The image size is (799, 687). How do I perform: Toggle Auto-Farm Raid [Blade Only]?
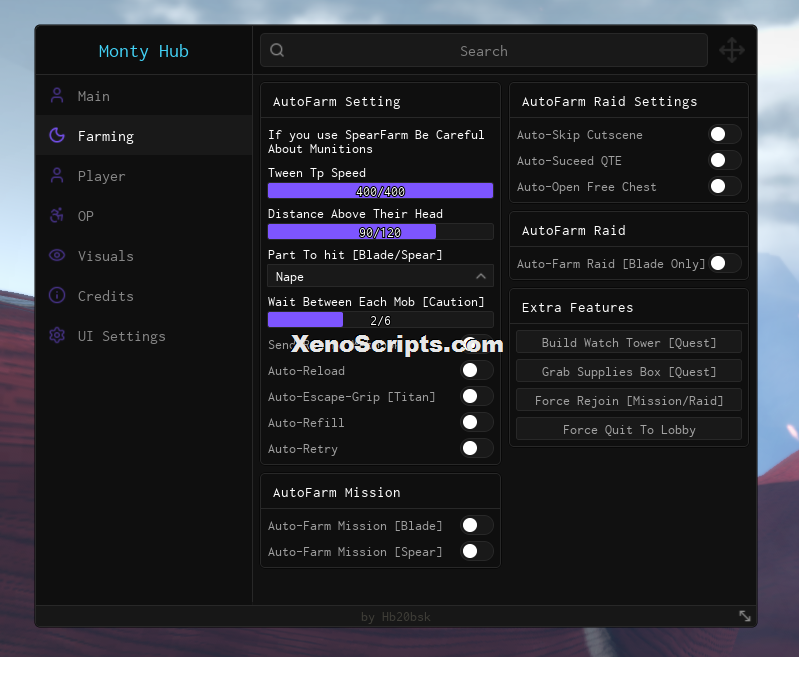coord(725,263)
